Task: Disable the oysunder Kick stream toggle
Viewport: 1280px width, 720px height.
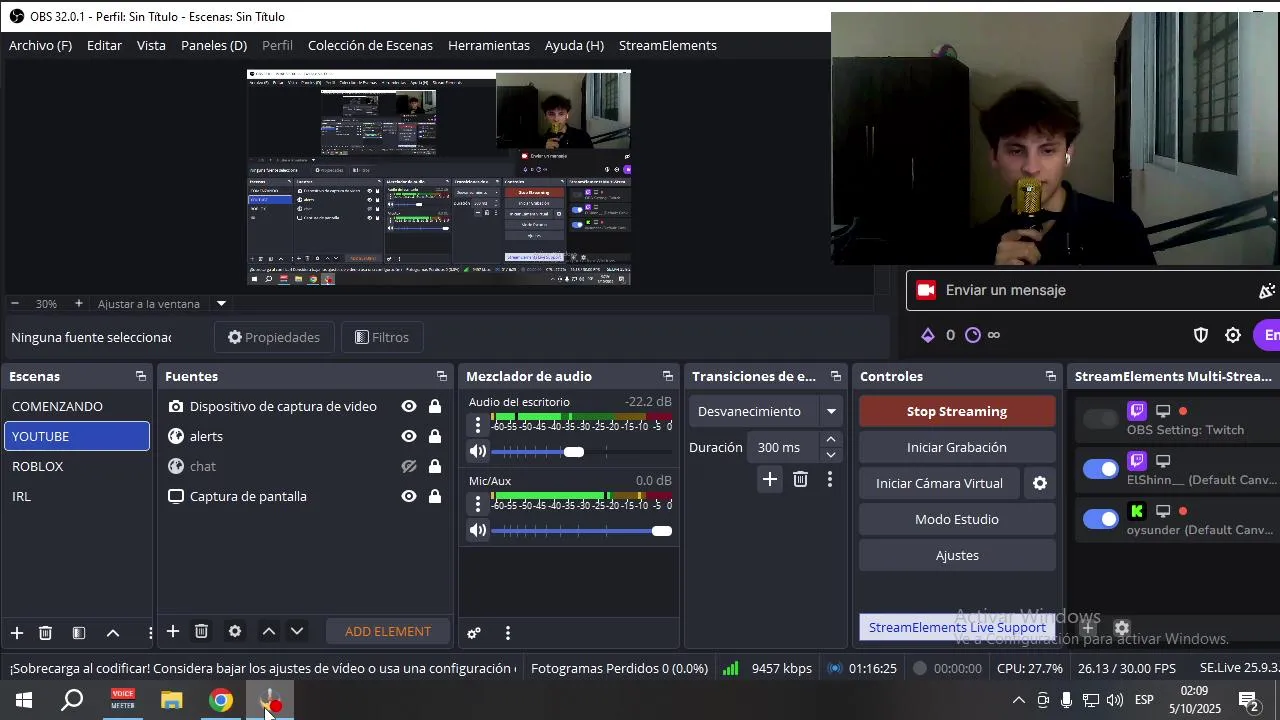Action: pos(1101,519)
